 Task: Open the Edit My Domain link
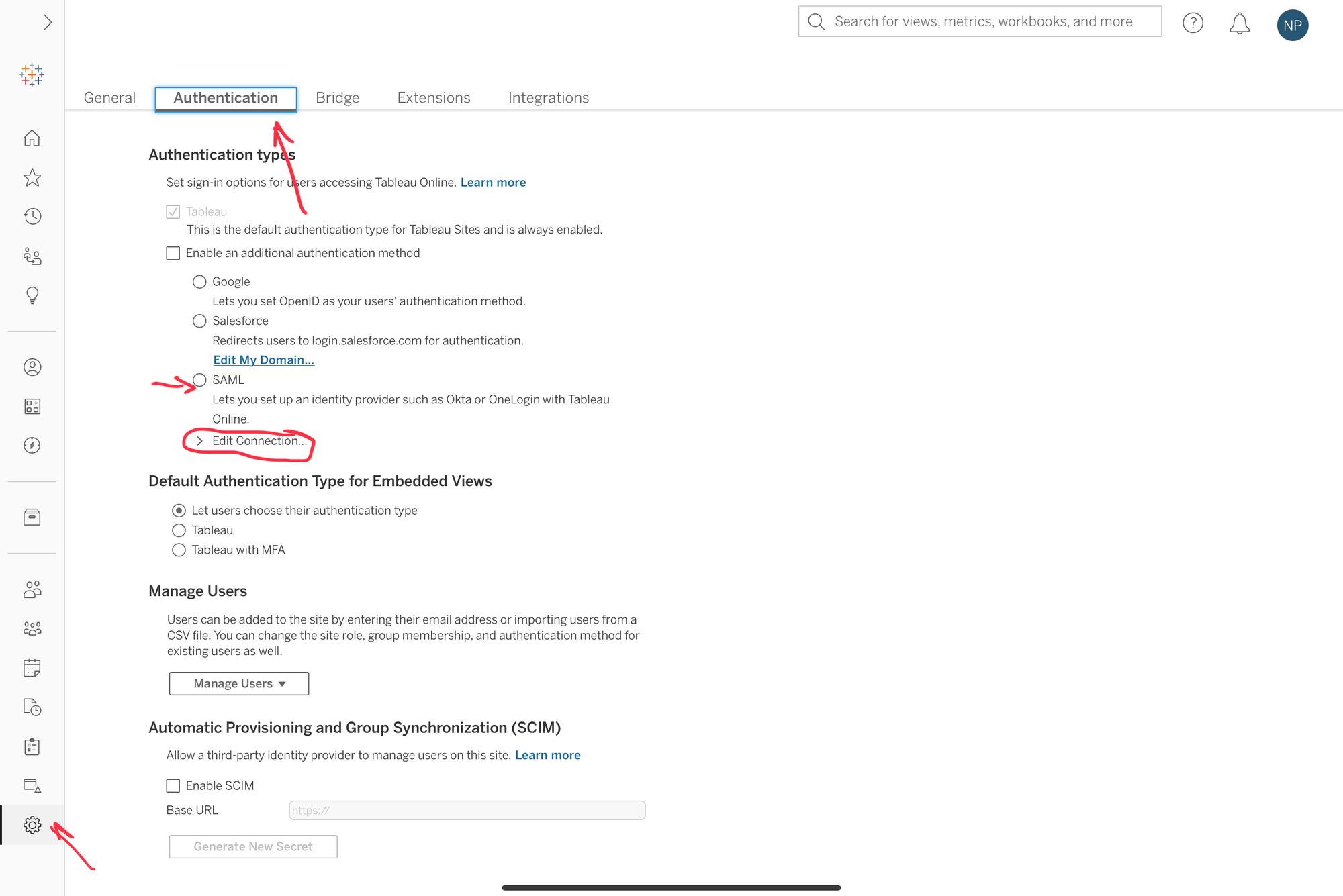coord(263,360)
